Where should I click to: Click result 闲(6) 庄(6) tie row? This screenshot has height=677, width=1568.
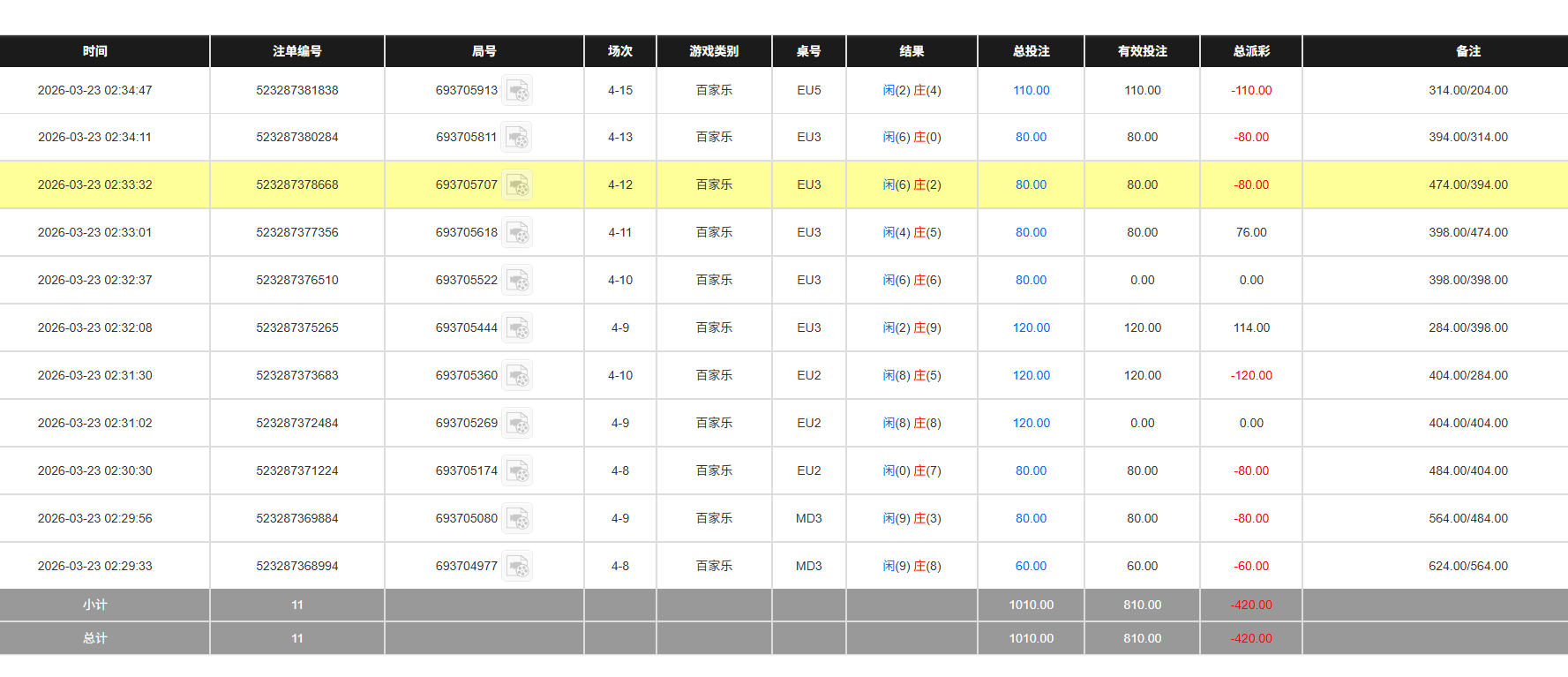(912, 280)
